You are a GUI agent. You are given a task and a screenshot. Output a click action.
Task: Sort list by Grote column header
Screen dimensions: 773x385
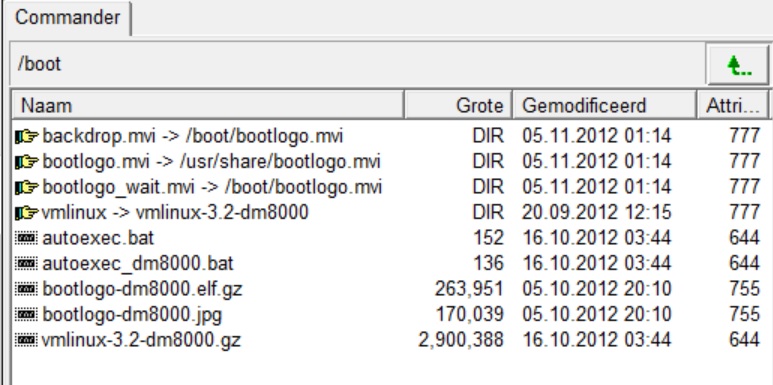459,105
